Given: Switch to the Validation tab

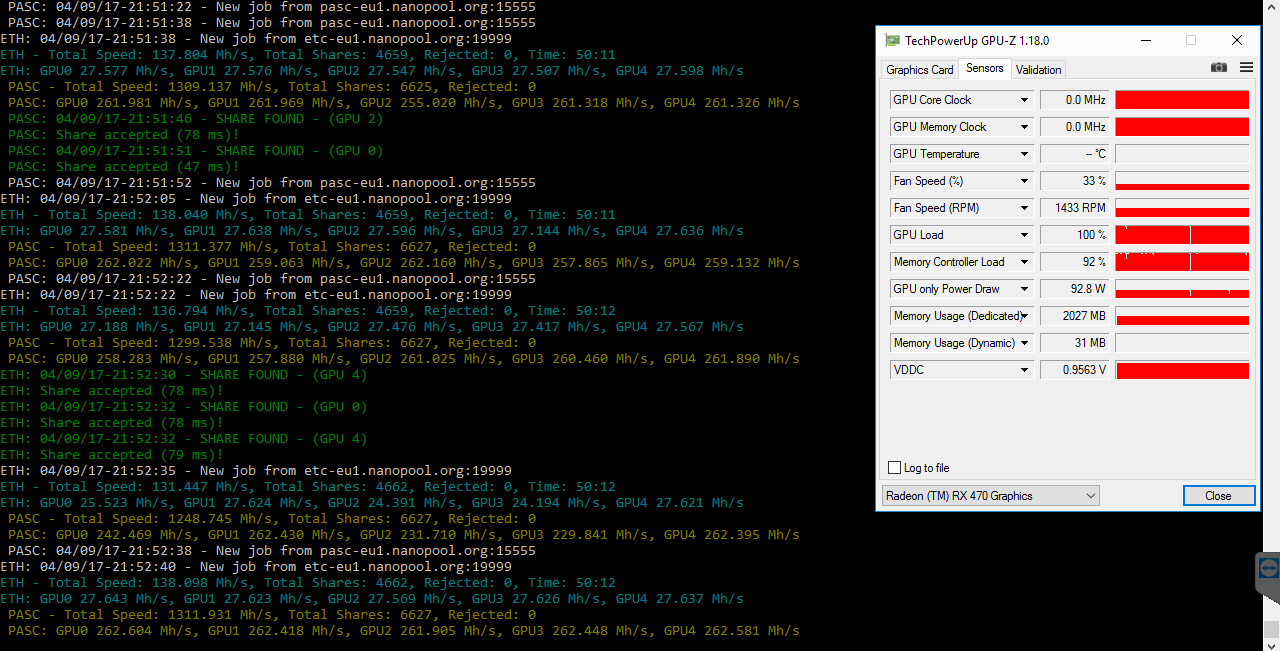Looking at the screenshot, I should click(1038, 70).
